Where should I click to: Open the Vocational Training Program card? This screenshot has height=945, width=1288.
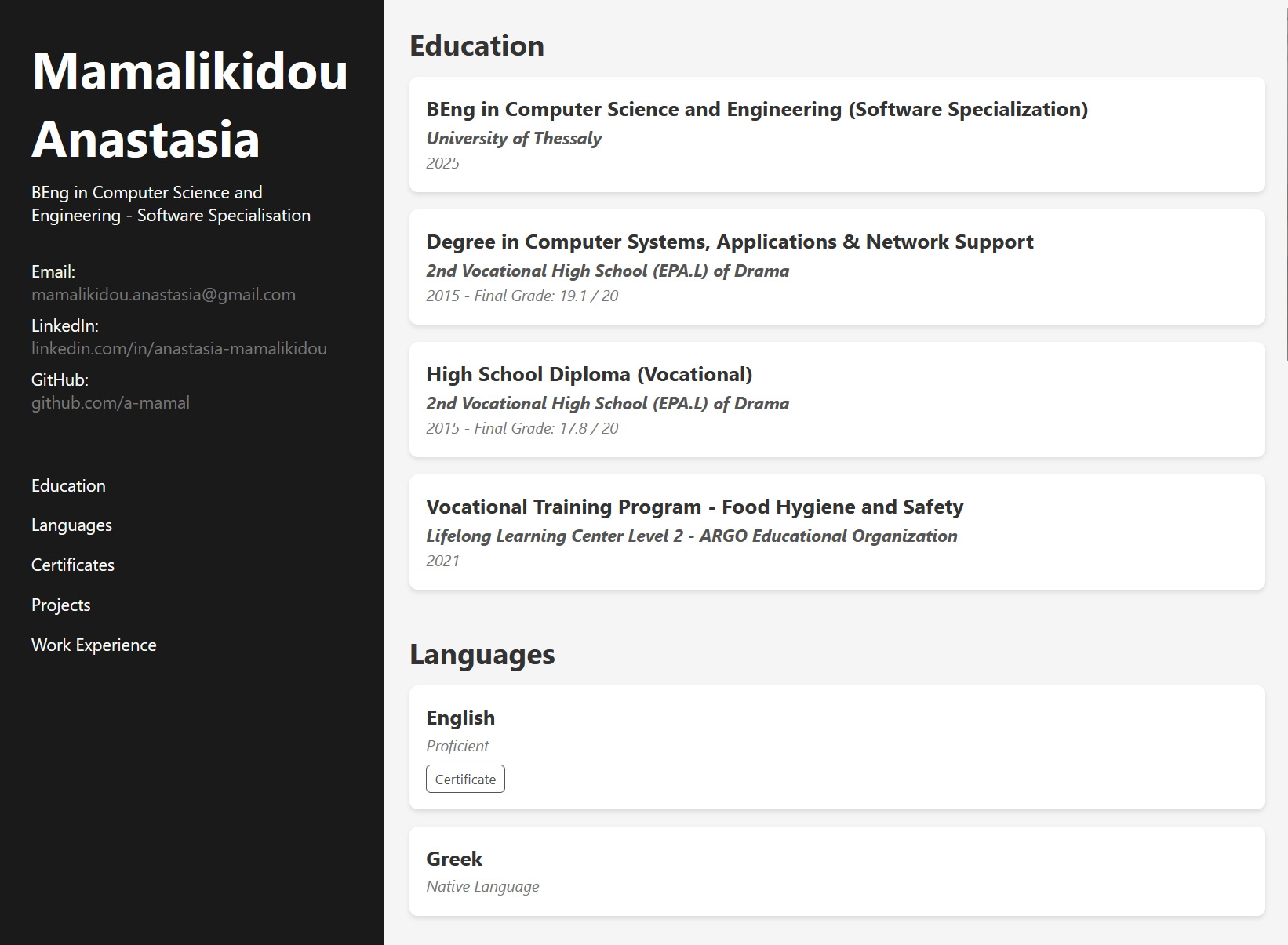tap(836, 532)
